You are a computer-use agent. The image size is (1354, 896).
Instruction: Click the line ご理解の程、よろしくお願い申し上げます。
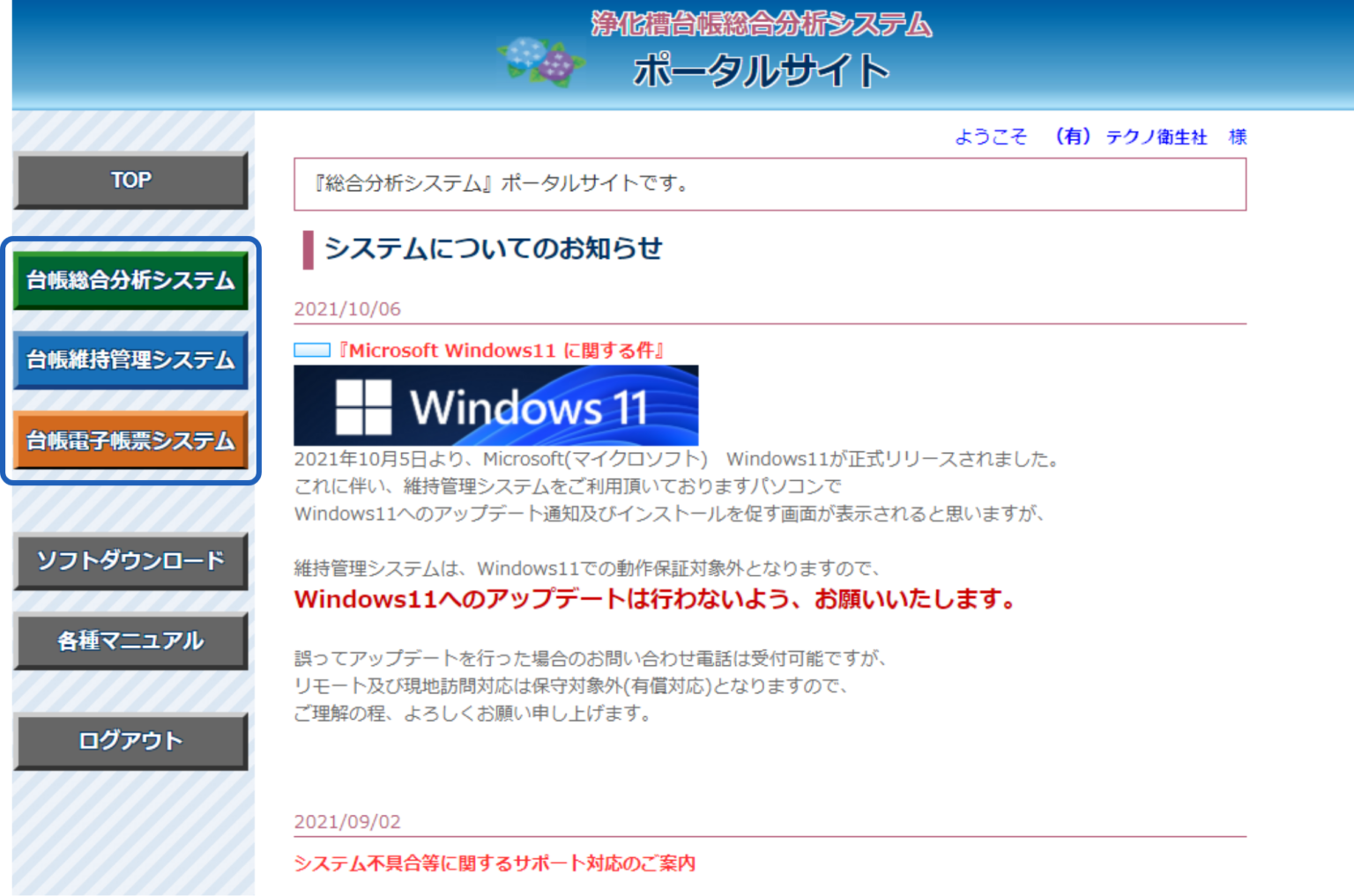click(473, 713)
